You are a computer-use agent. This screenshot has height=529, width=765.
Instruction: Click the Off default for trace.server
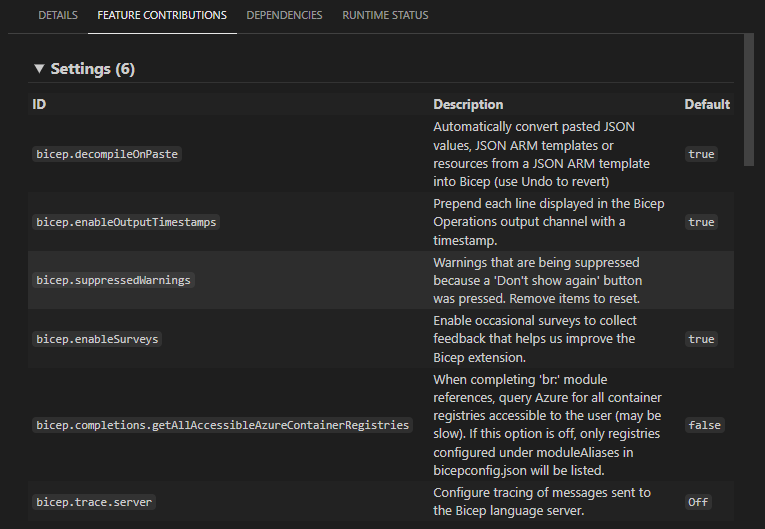click(x=698, y=501)
